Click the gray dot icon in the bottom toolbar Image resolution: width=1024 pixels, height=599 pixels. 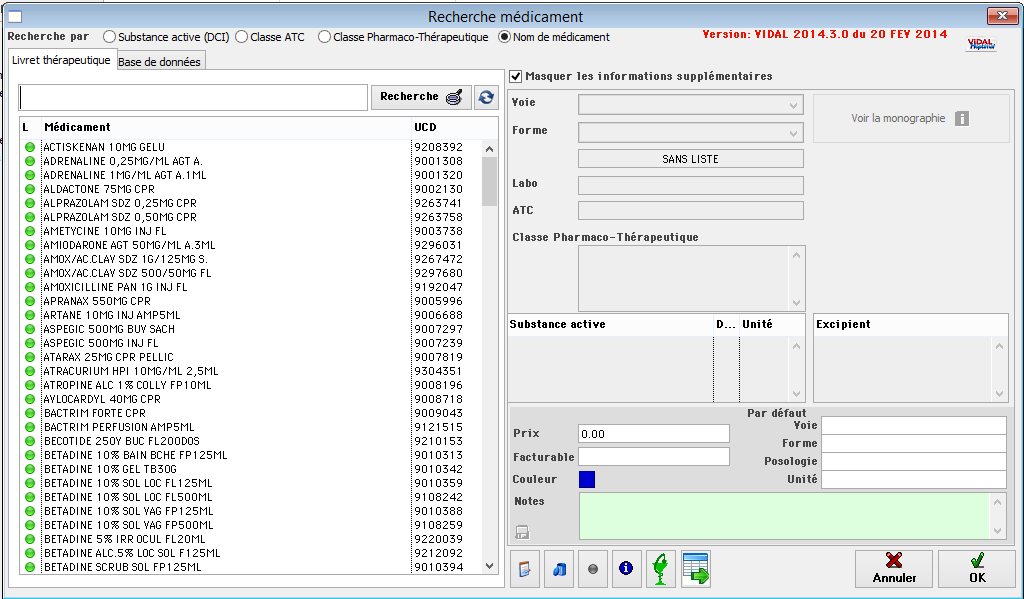(x=592, y=569)
